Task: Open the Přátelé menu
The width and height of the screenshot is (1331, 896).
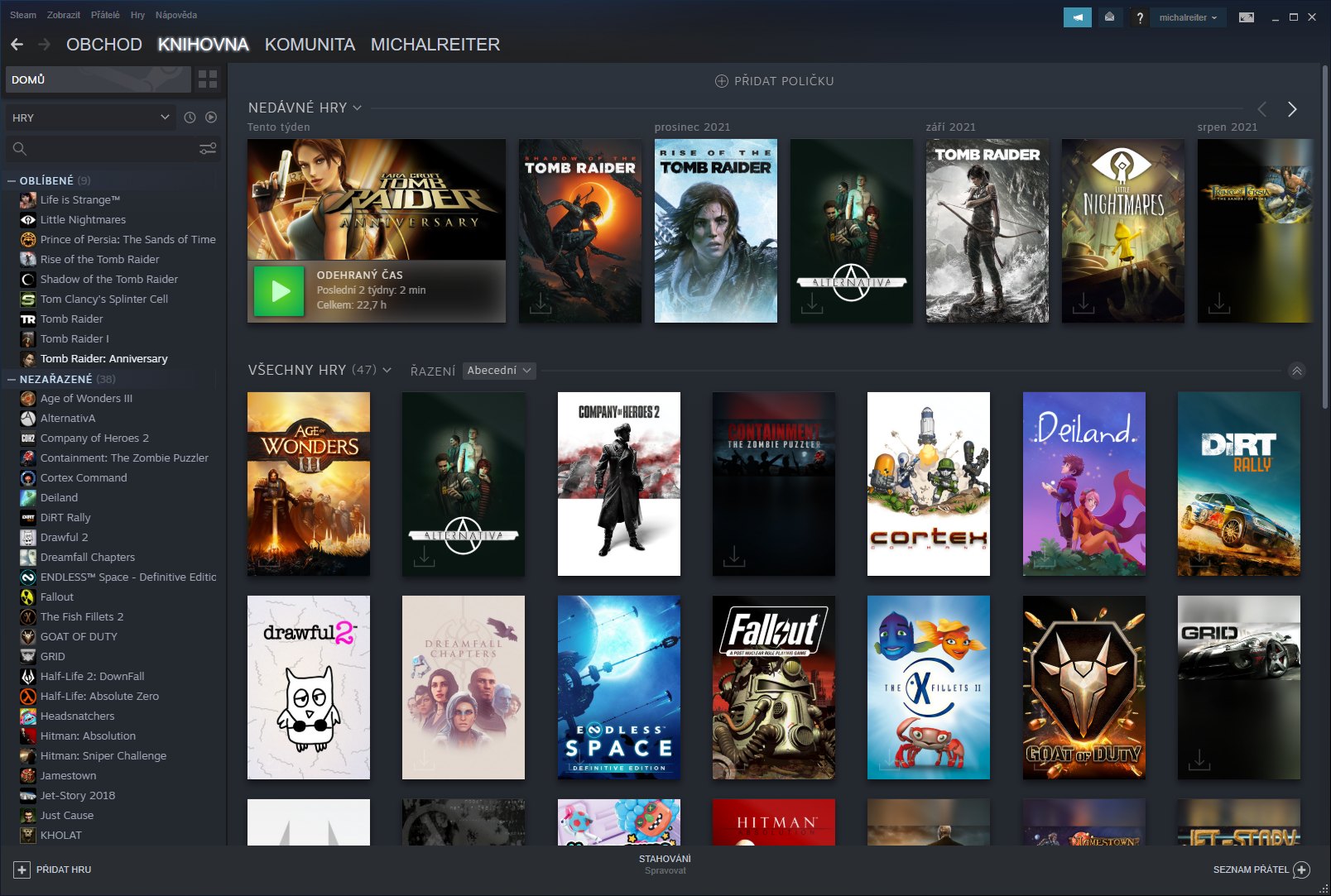Action: coord(105,15)
